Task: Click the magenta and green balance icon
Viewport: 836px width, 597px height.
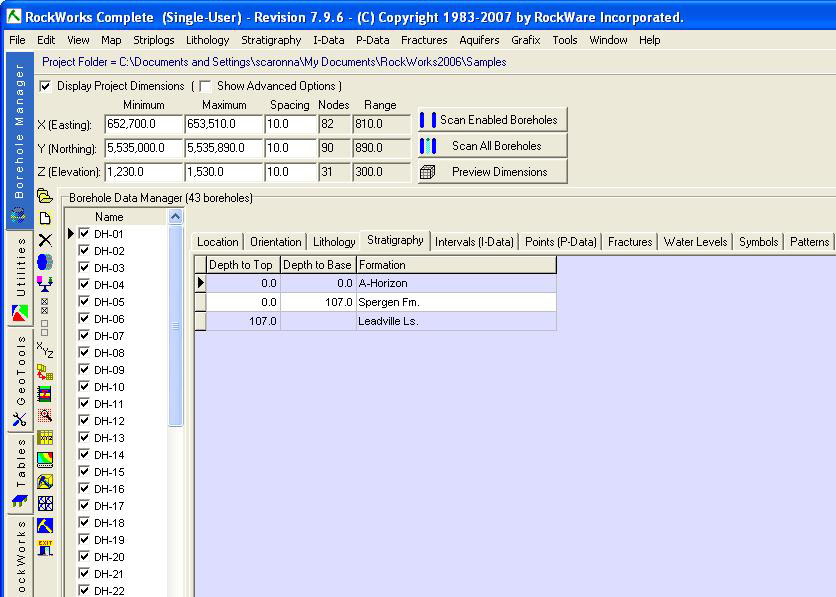Action: coord(45,284)
